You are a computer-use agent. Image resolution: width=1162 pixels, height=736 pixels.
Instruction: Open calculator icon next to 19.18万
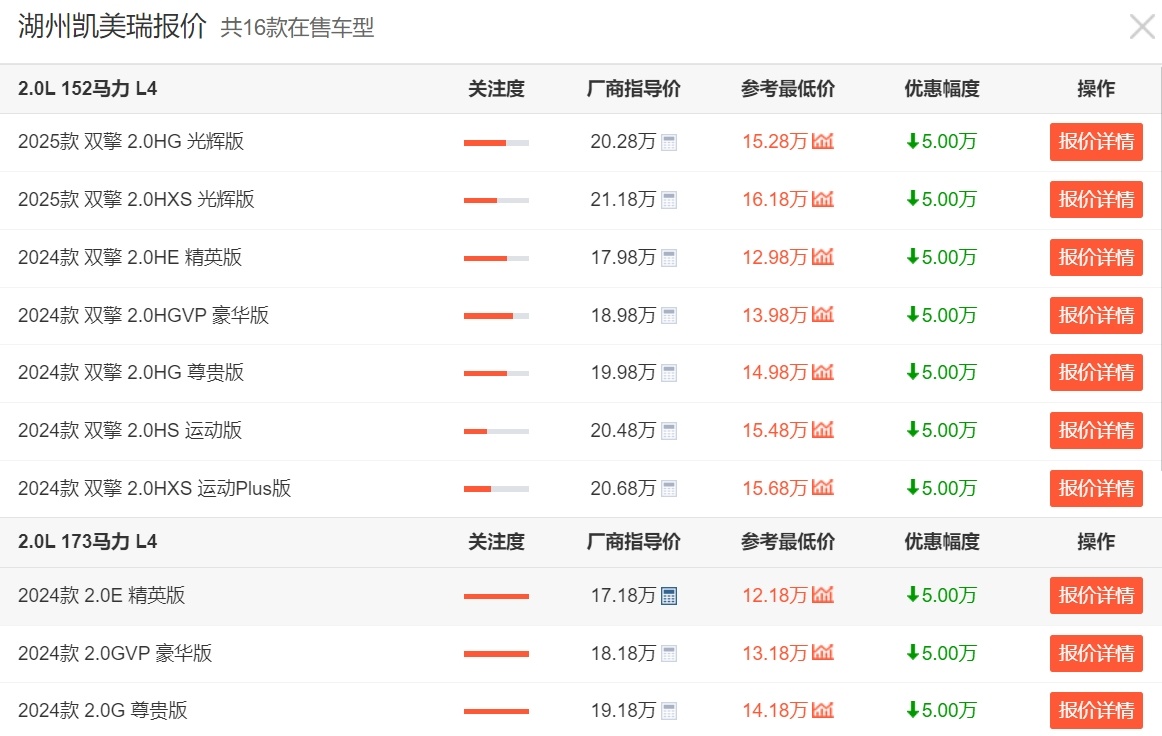pyautogui.click(x=668, y=711)
